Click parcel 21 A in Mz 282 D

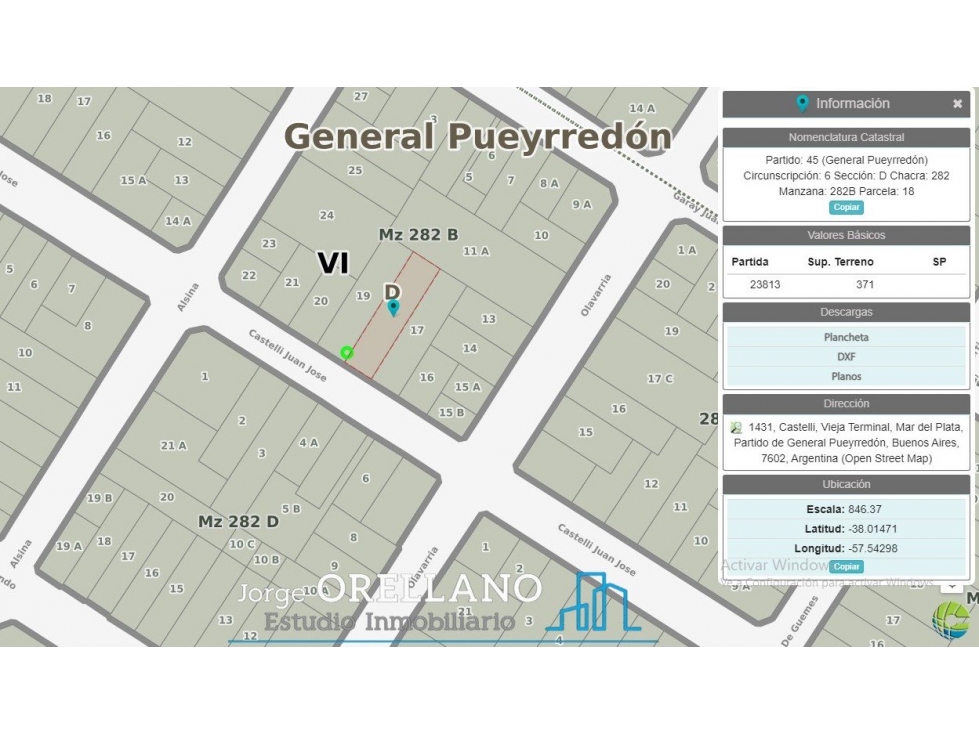tap(173, 446)
